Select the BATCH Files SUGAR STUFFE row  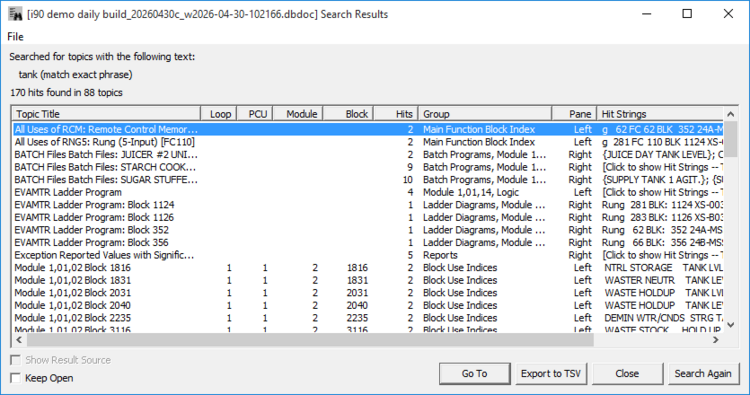tap(368, 180)
